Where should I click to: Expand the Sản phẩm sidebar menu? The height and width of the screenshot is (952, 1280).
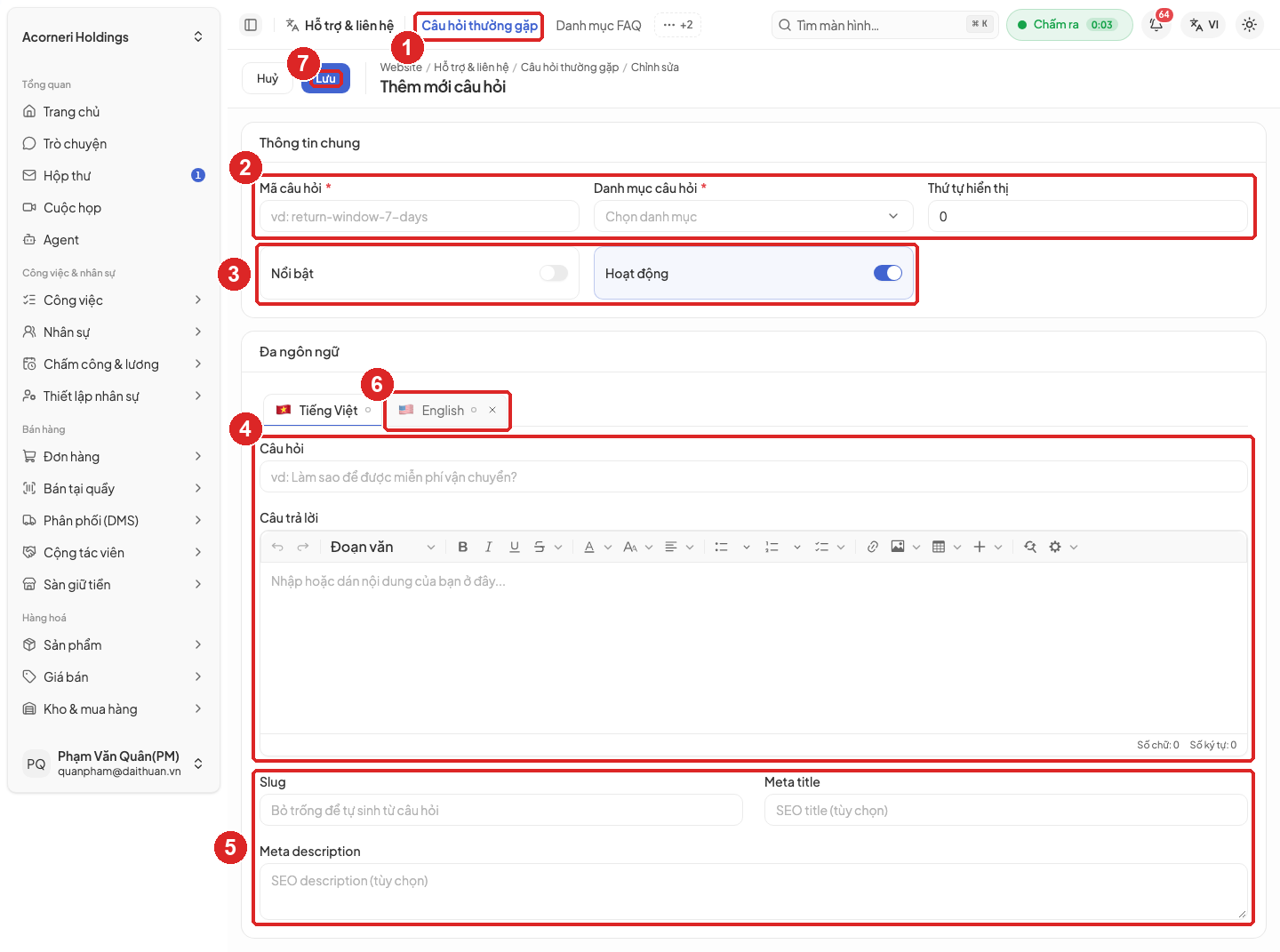(x=114, y=645)
